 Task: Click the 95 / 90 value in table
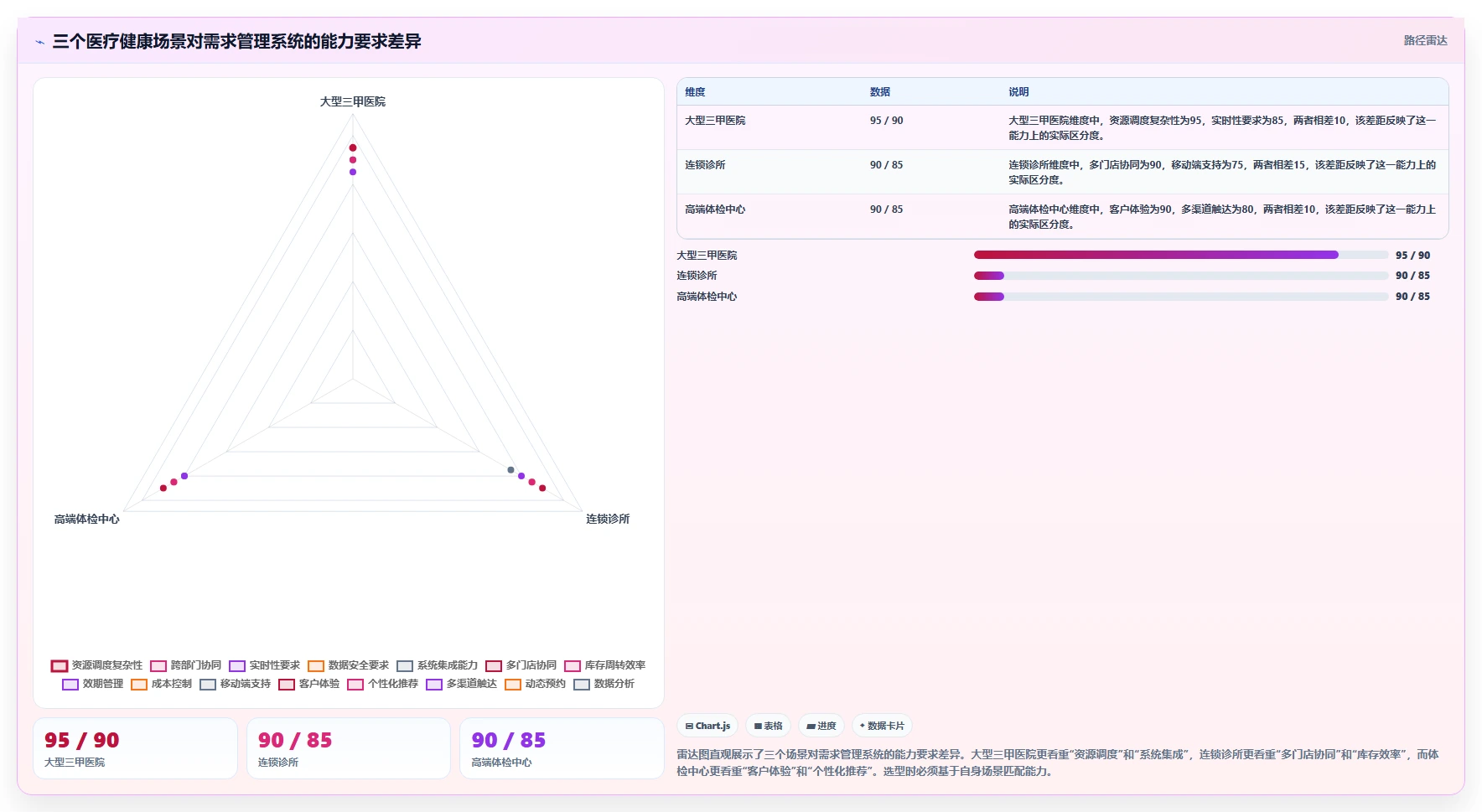tap(886, 121)
